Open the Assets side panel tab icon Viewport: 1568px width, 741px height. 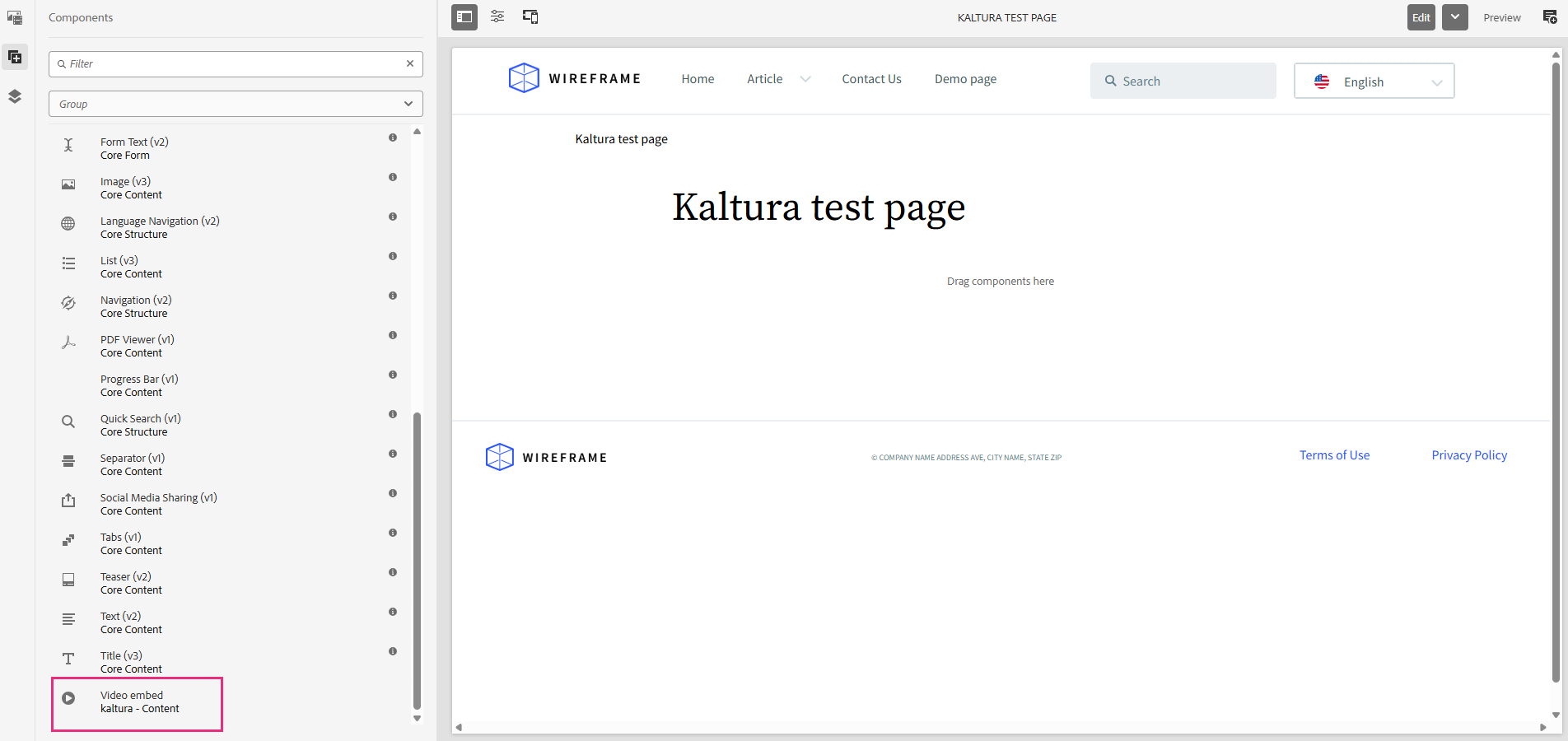point(15,17)
